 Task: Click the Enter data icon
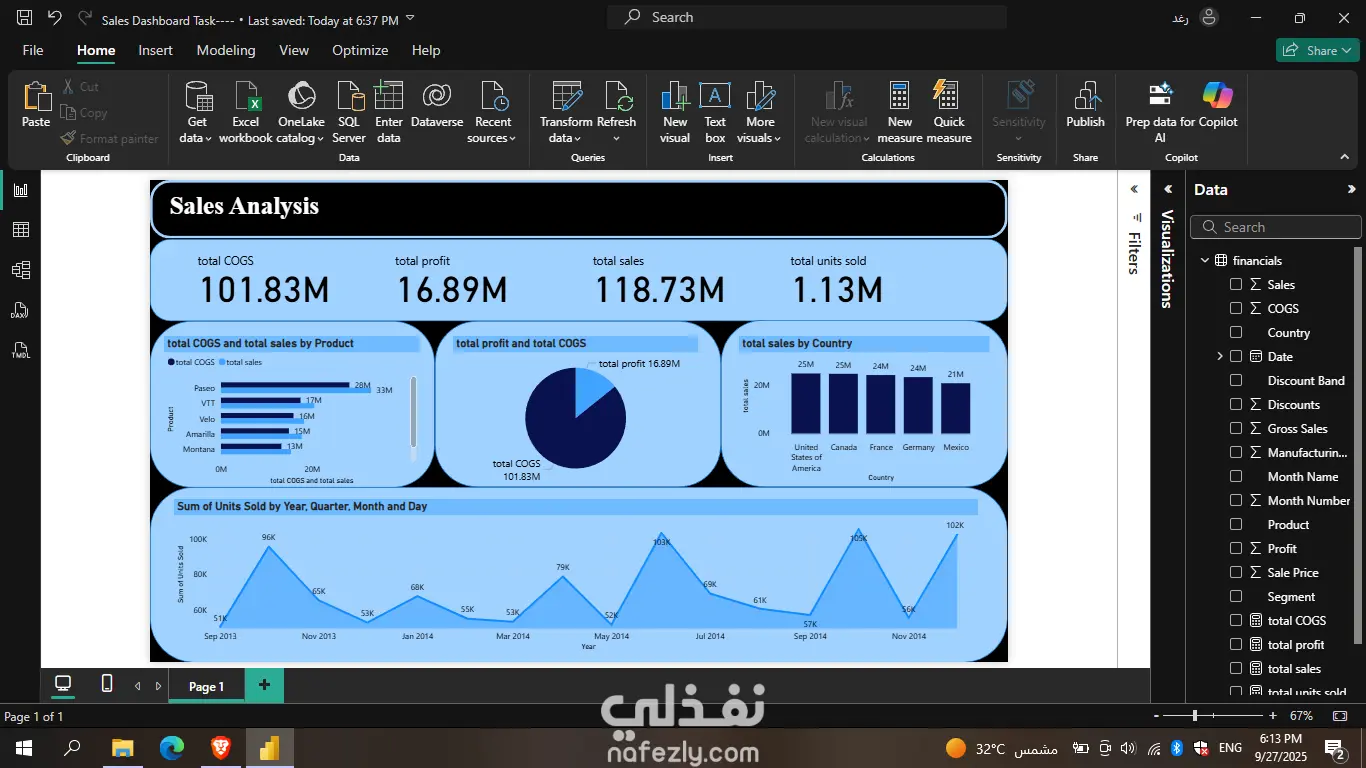point(389,96)
